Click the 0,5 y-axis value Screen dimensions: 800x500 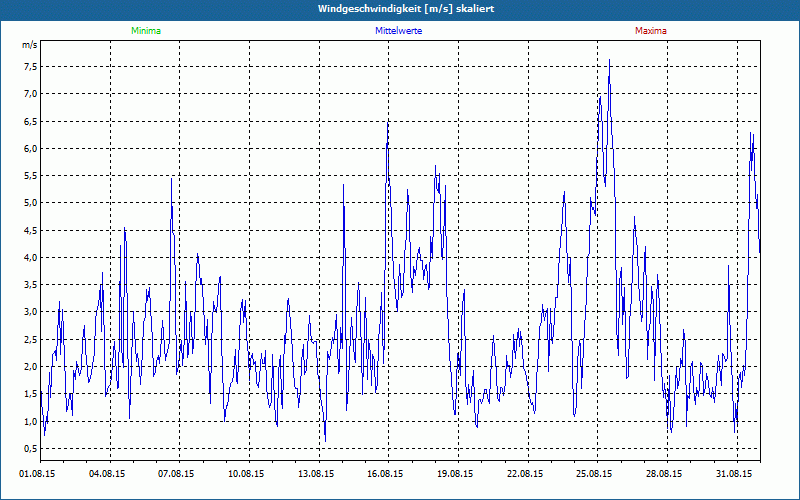(x=32, y=448)
